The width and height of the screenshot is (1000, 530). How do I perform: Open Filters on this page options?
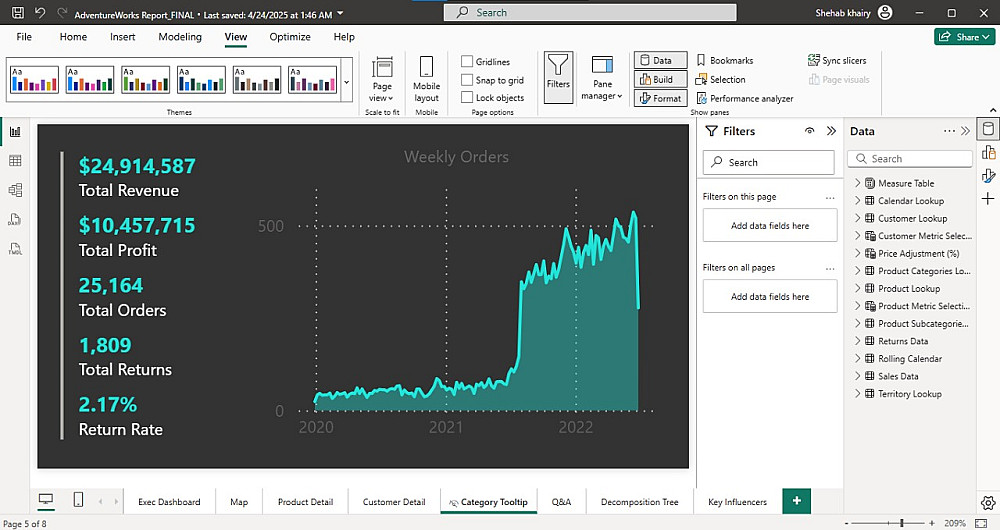pyautogui.click(x=830, y=198)
